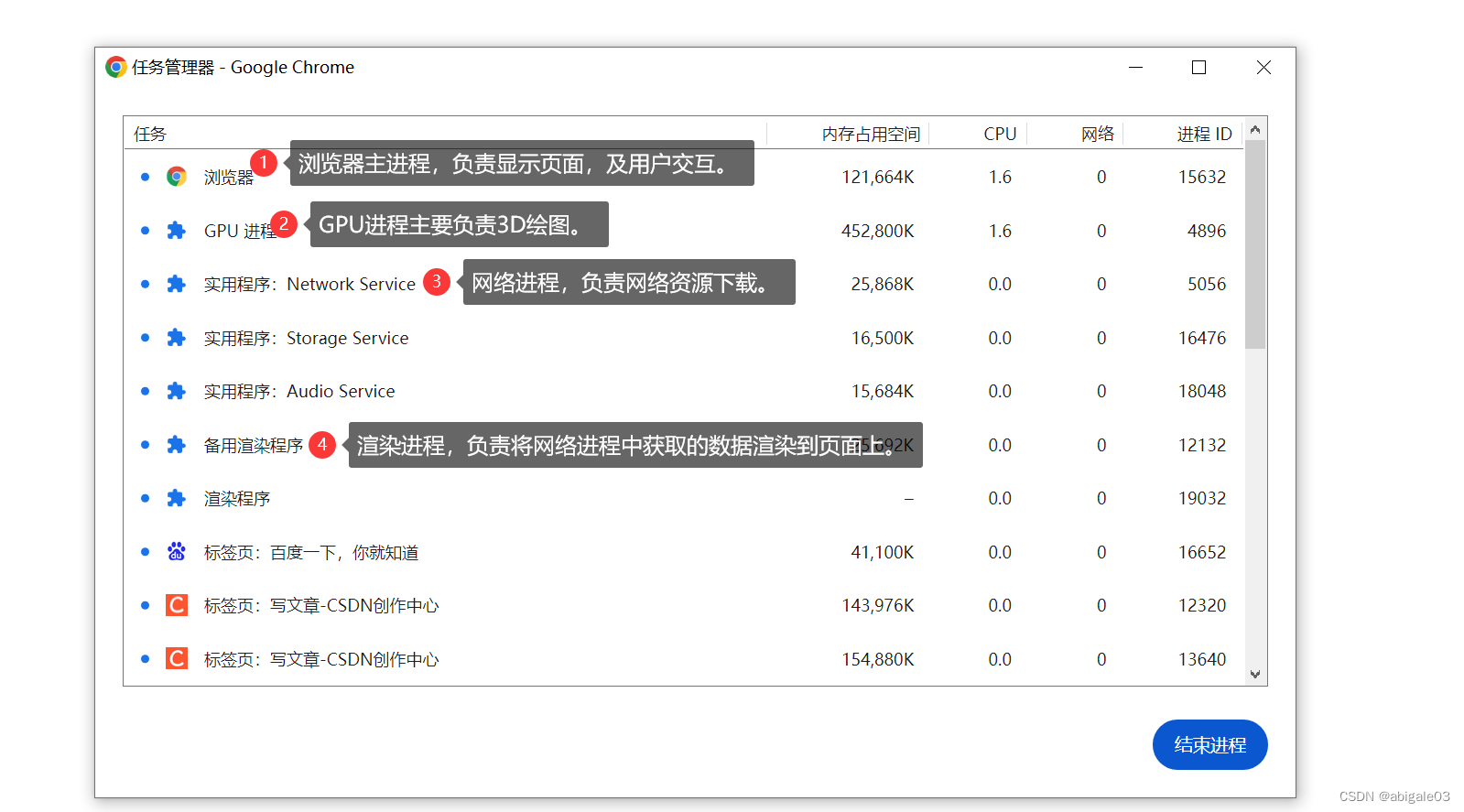Click memory value 143,976K

878,605
